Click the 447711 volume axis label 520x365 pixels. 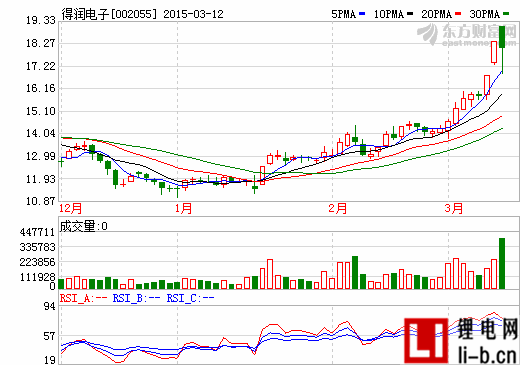coord(37,232)
